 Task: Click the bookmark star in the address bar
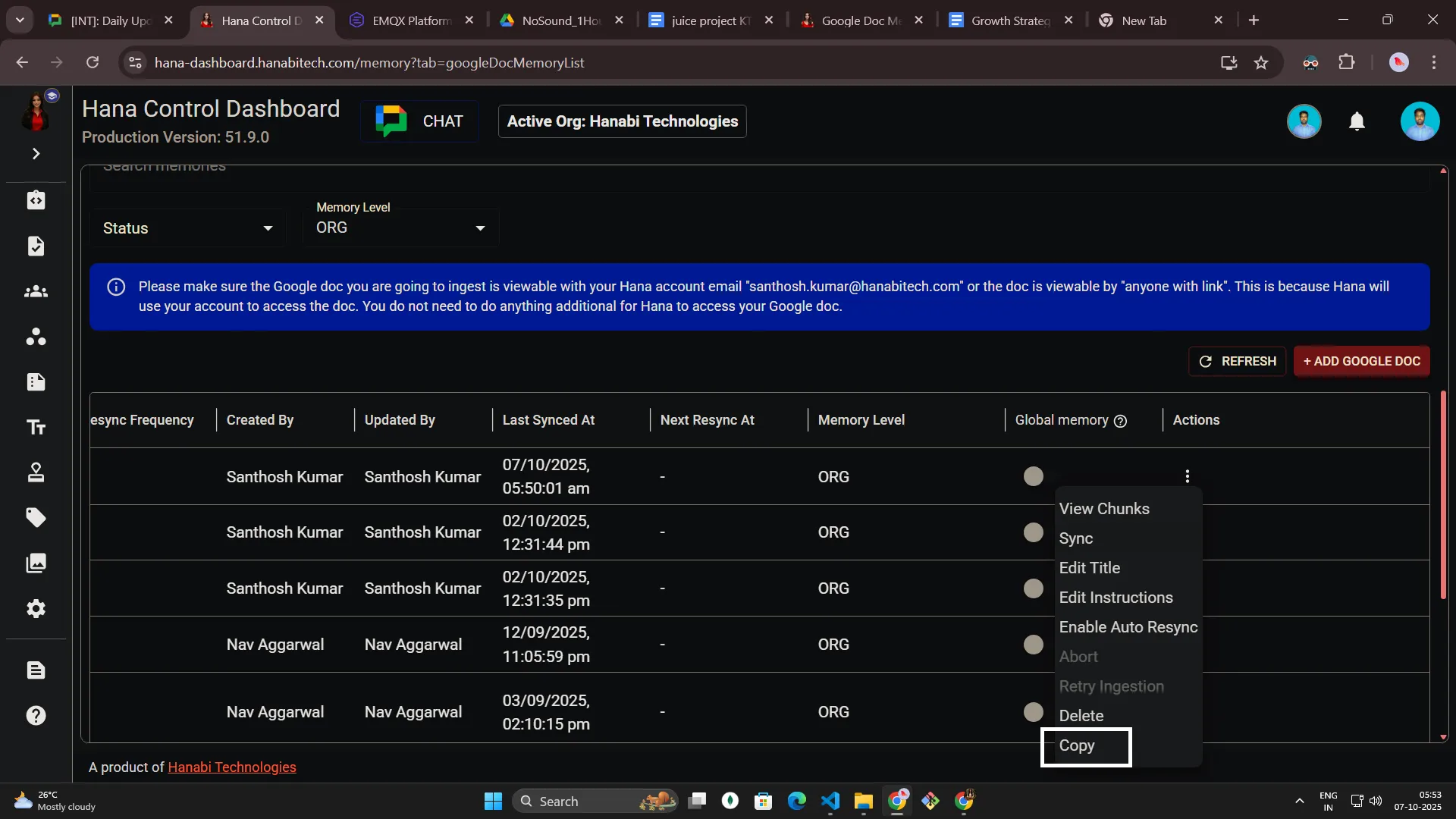1261,62
